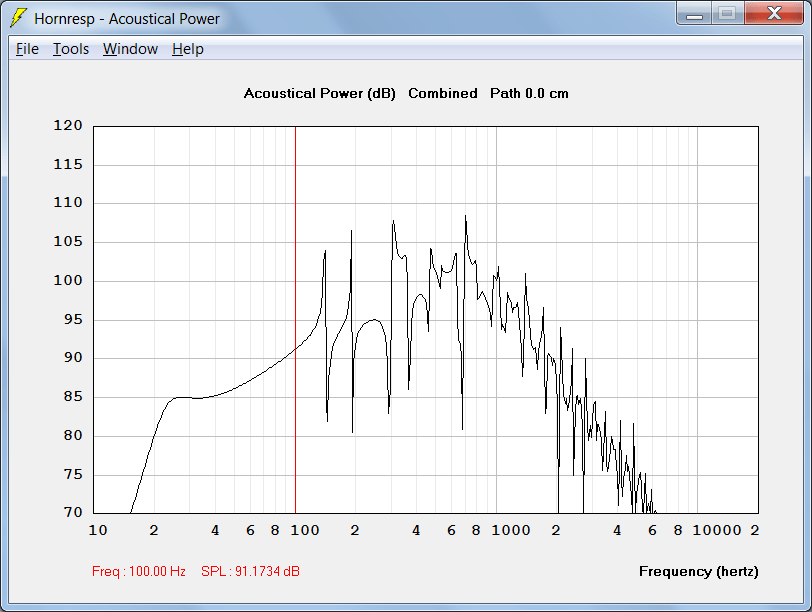Viewport: 812px width, 612px height.
Task: Open the Help menu
Action: (187, 49)
